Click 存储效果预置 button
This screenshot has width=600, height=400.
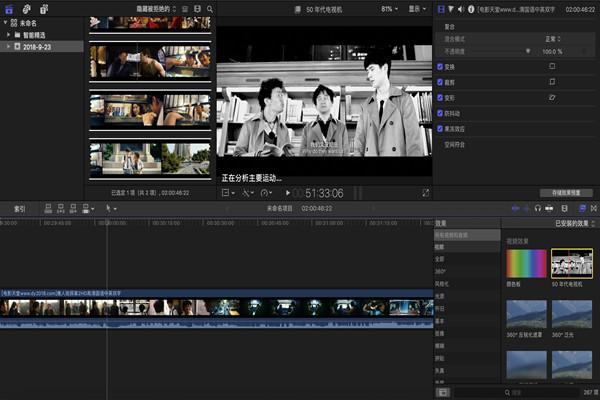pyautogui.click(x=566, y=193)
